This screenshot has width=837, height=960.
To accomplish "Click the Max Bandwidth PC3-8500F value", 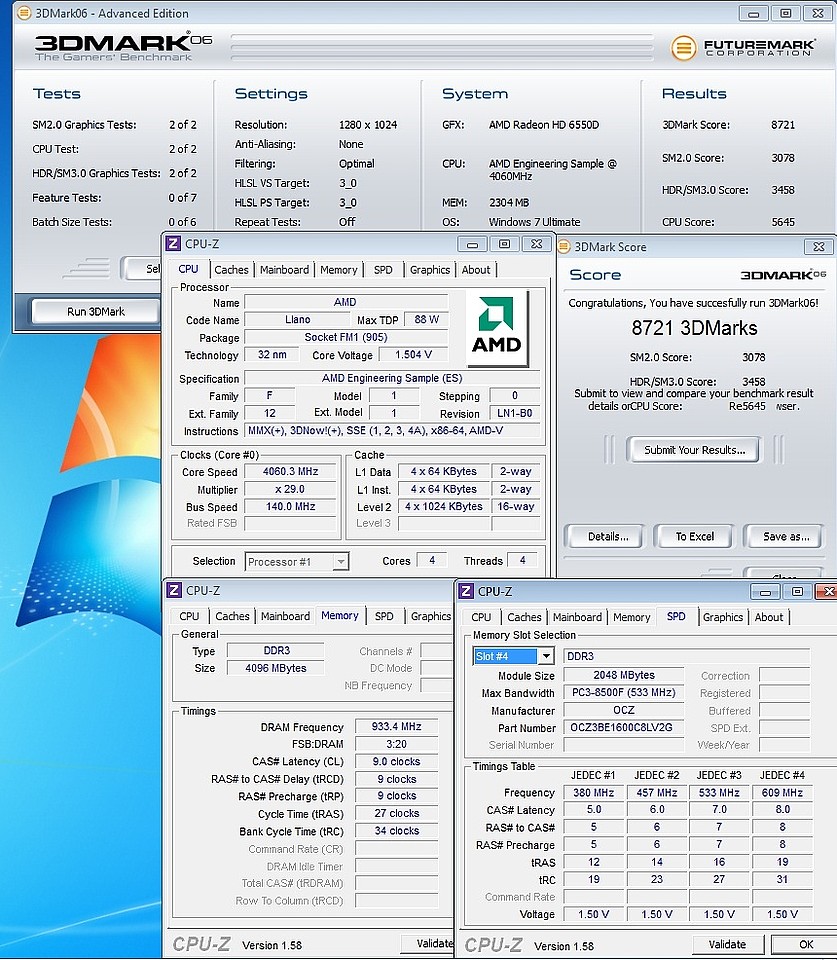I will coord(623,692).
